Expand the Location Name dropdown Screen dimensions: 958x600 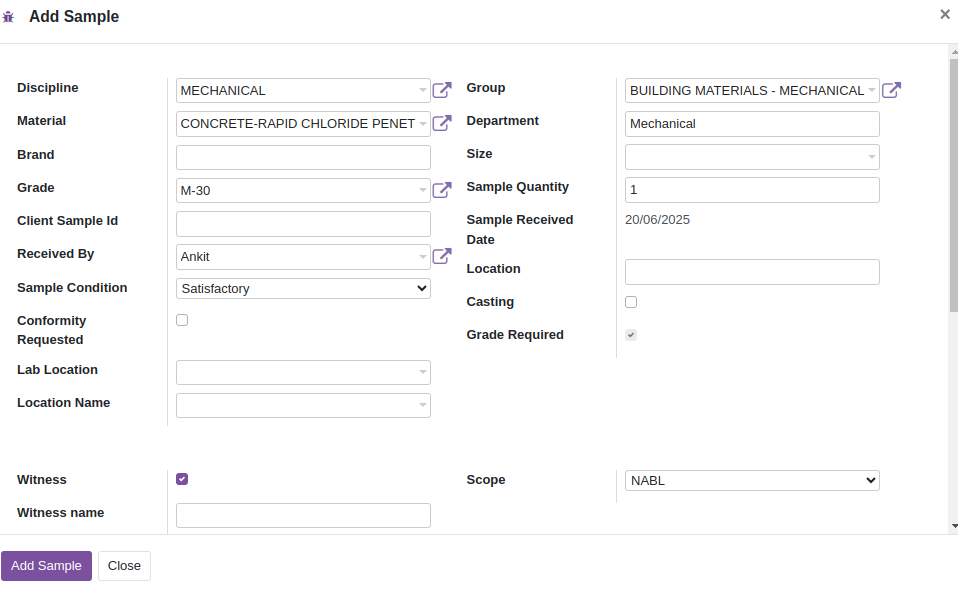coord(303,405)
